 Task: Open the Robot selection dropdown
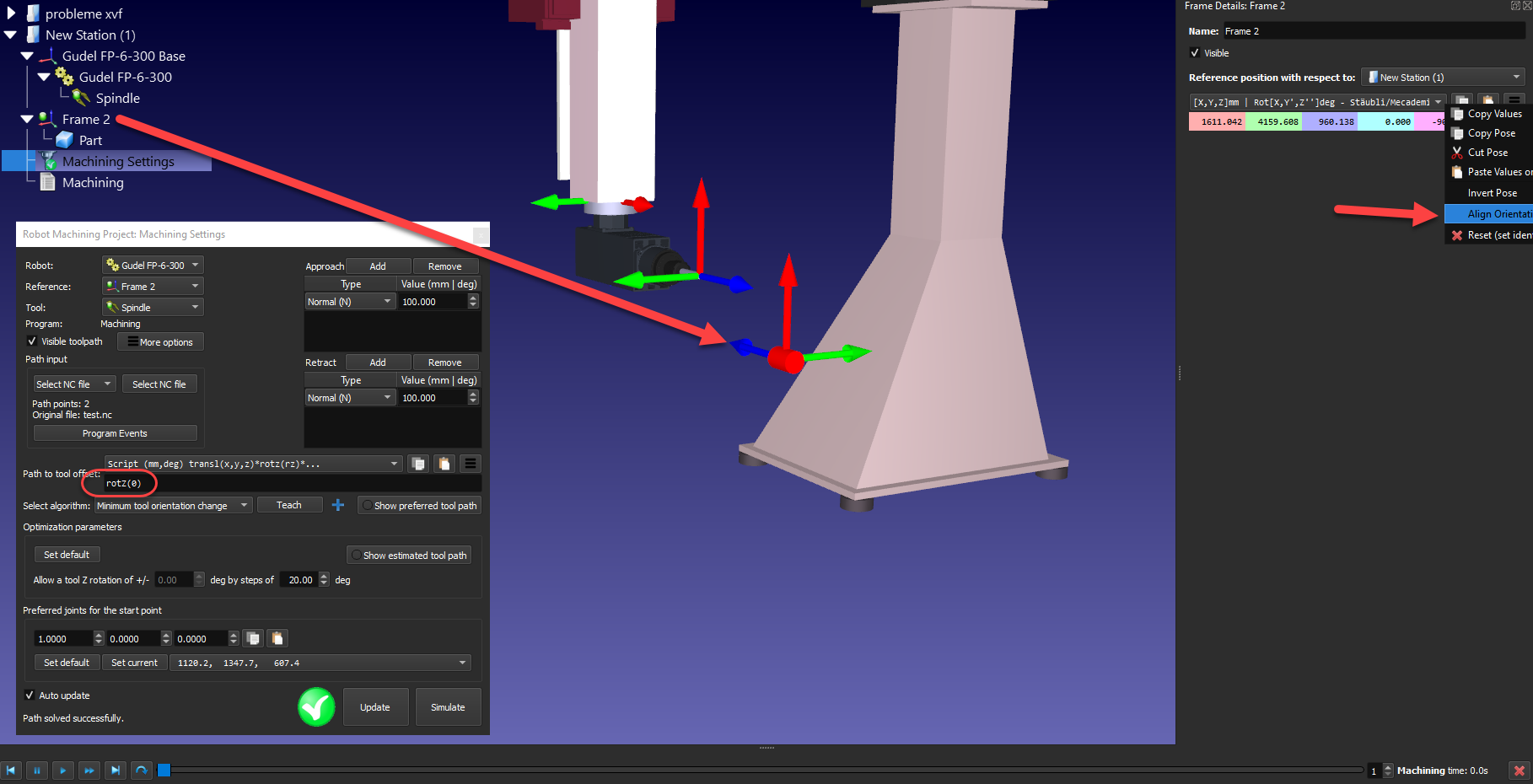coord(153,266)
